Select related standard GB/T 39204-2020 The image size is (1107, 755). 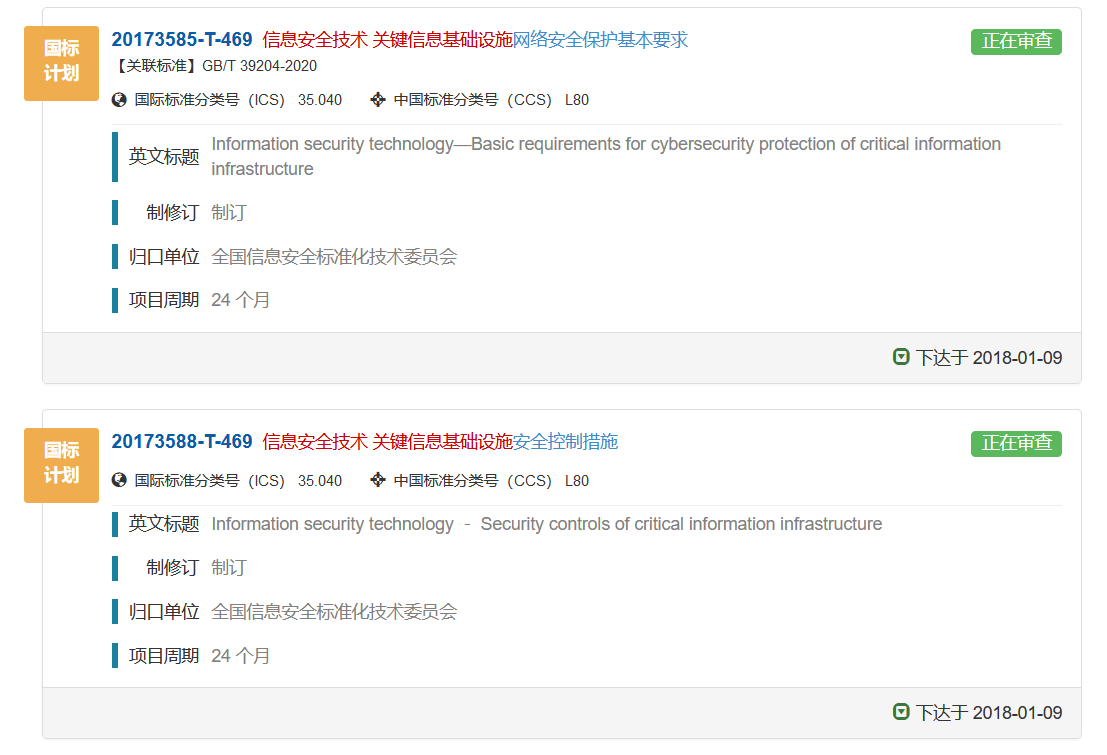tap(259, 66)
